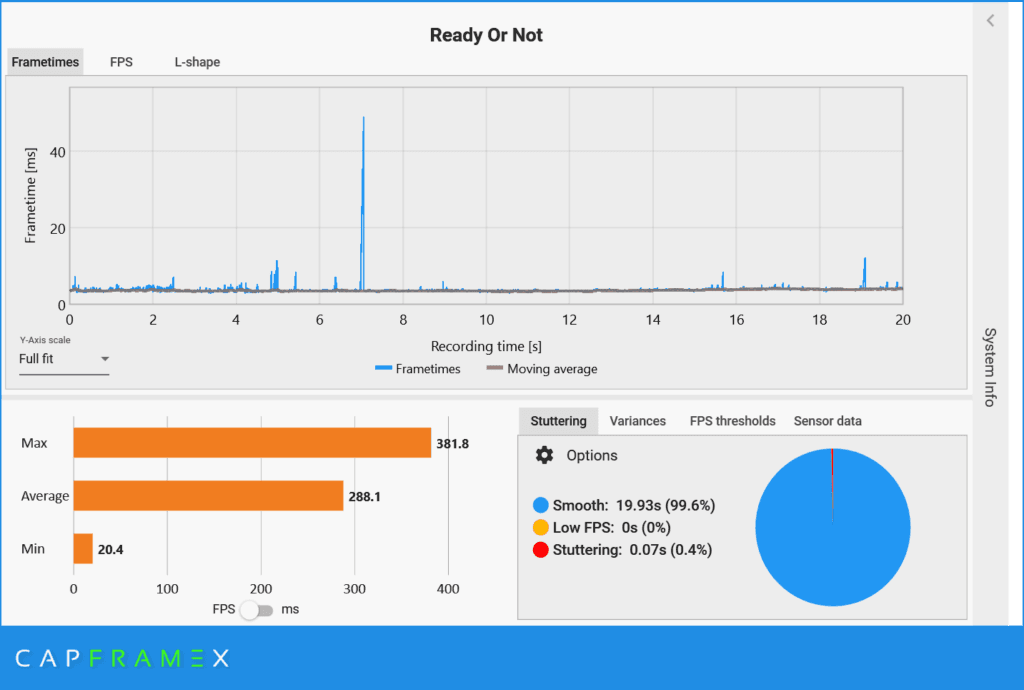Click the large frametime spike at 7 seconds
The image size is (1024, 690).
click(363, 202)
